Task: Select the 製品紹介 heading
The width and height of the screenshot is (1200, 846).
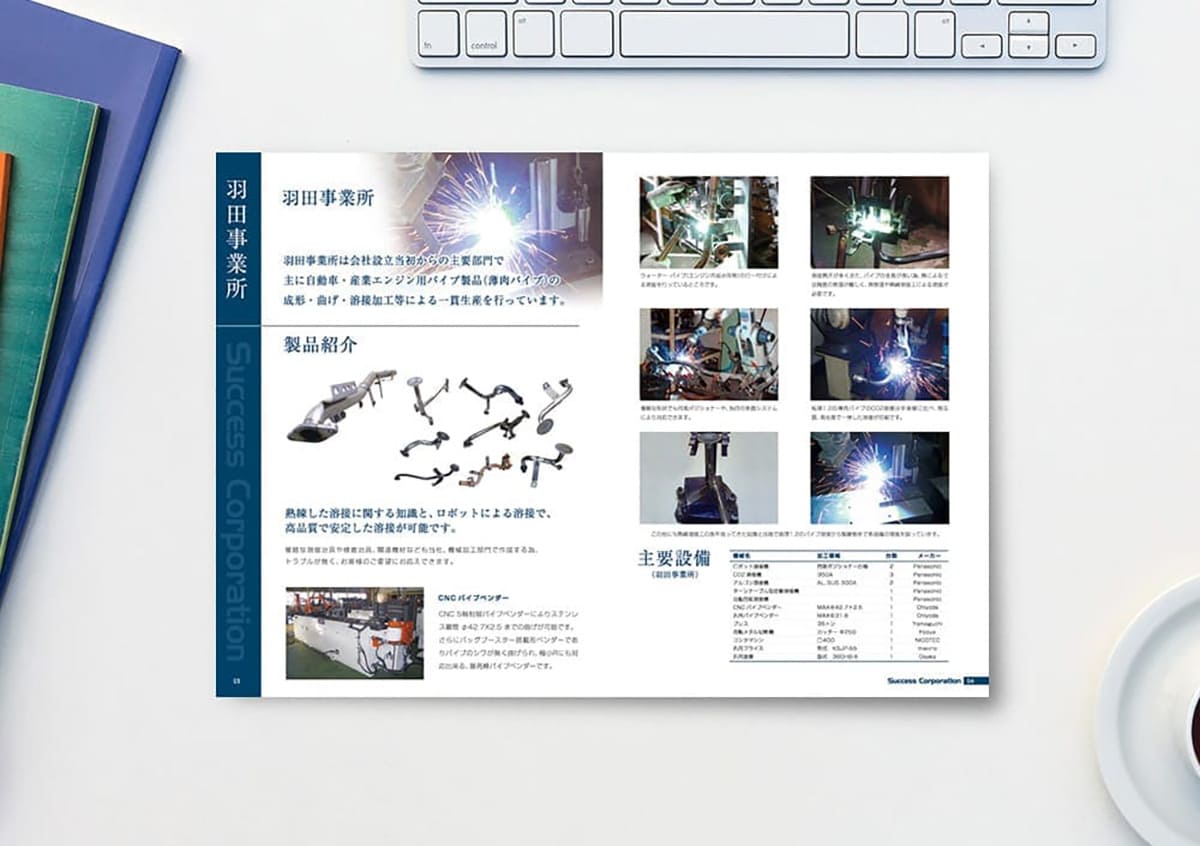Action: [x=320, y=346]
